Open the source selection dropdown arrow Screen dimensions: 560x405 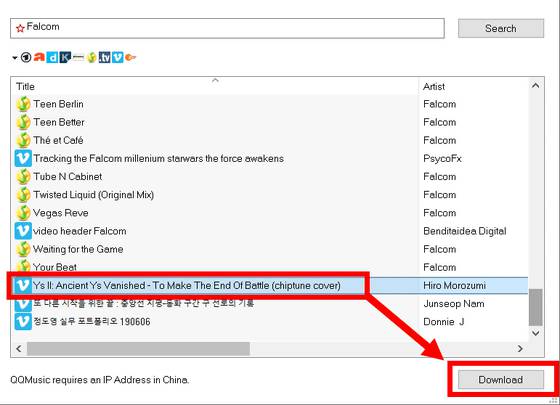(15, 58)
